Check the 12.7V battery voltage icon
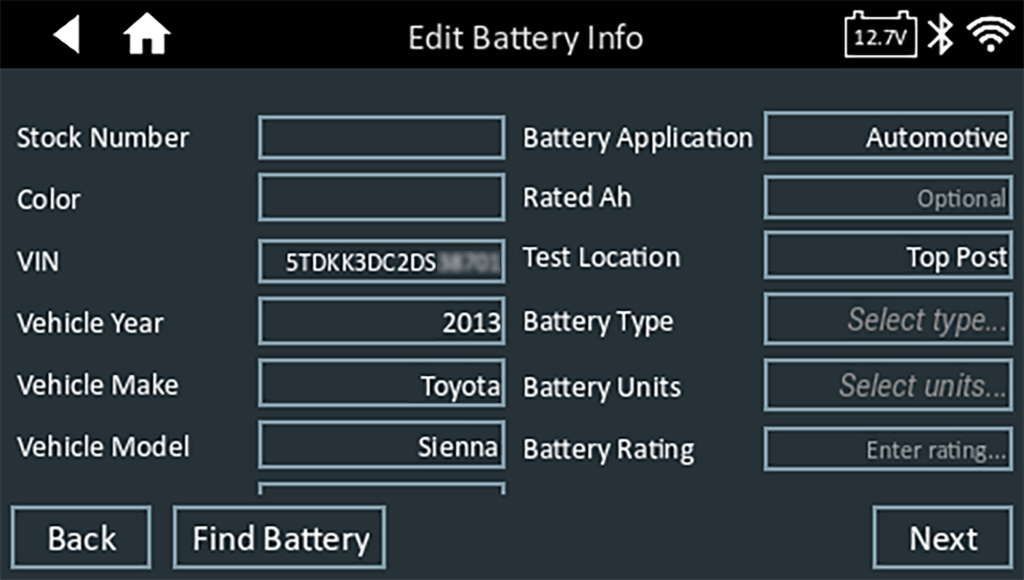This screenshot has height=580, width=1024. coord(880,37)
